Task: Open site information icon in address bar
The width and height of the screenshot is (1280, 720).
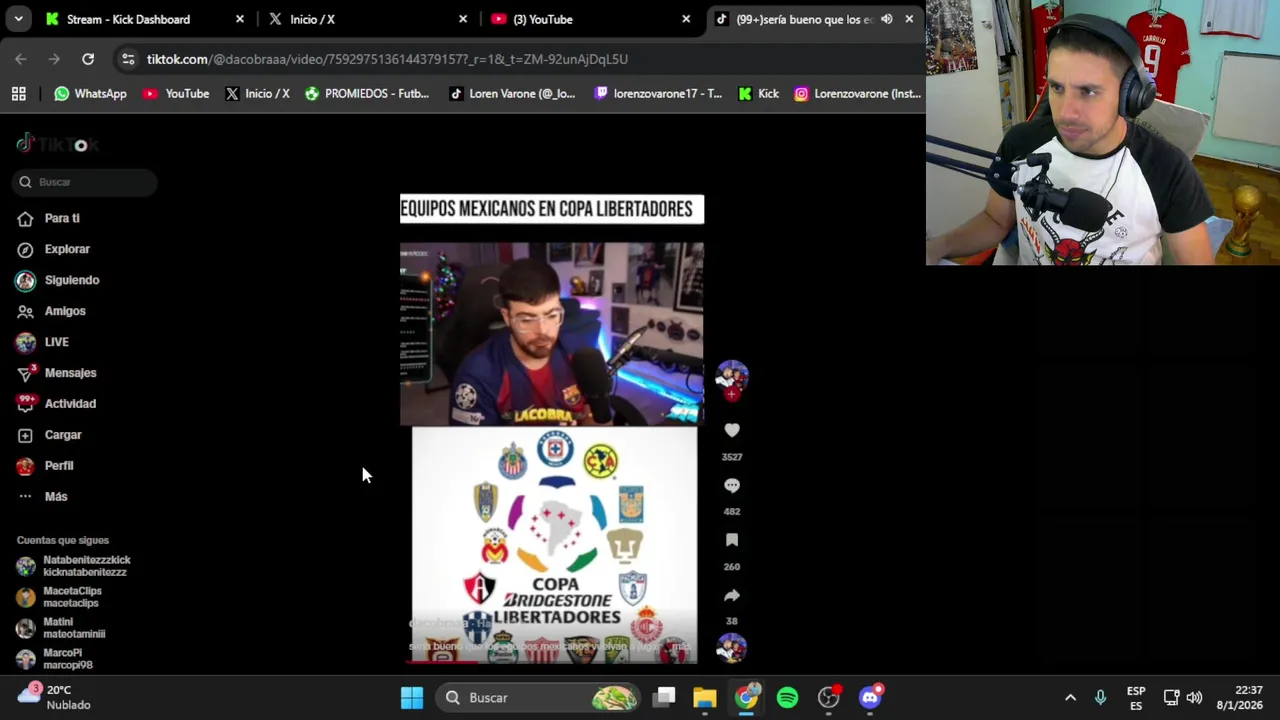Action: click(x=128, y=59)
